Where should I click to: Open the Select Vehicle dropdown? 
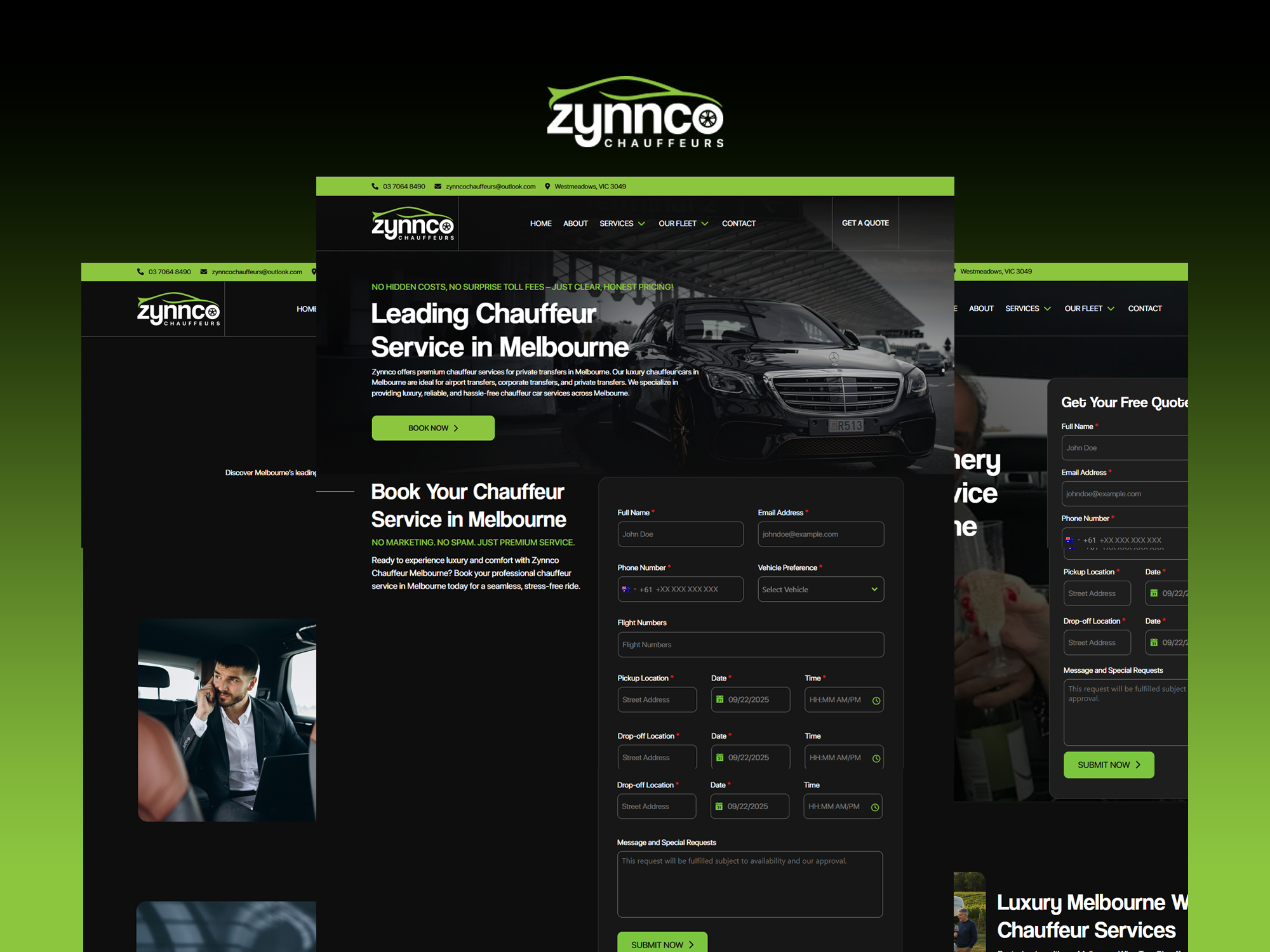pyautogui.click(x=820, y=590)
